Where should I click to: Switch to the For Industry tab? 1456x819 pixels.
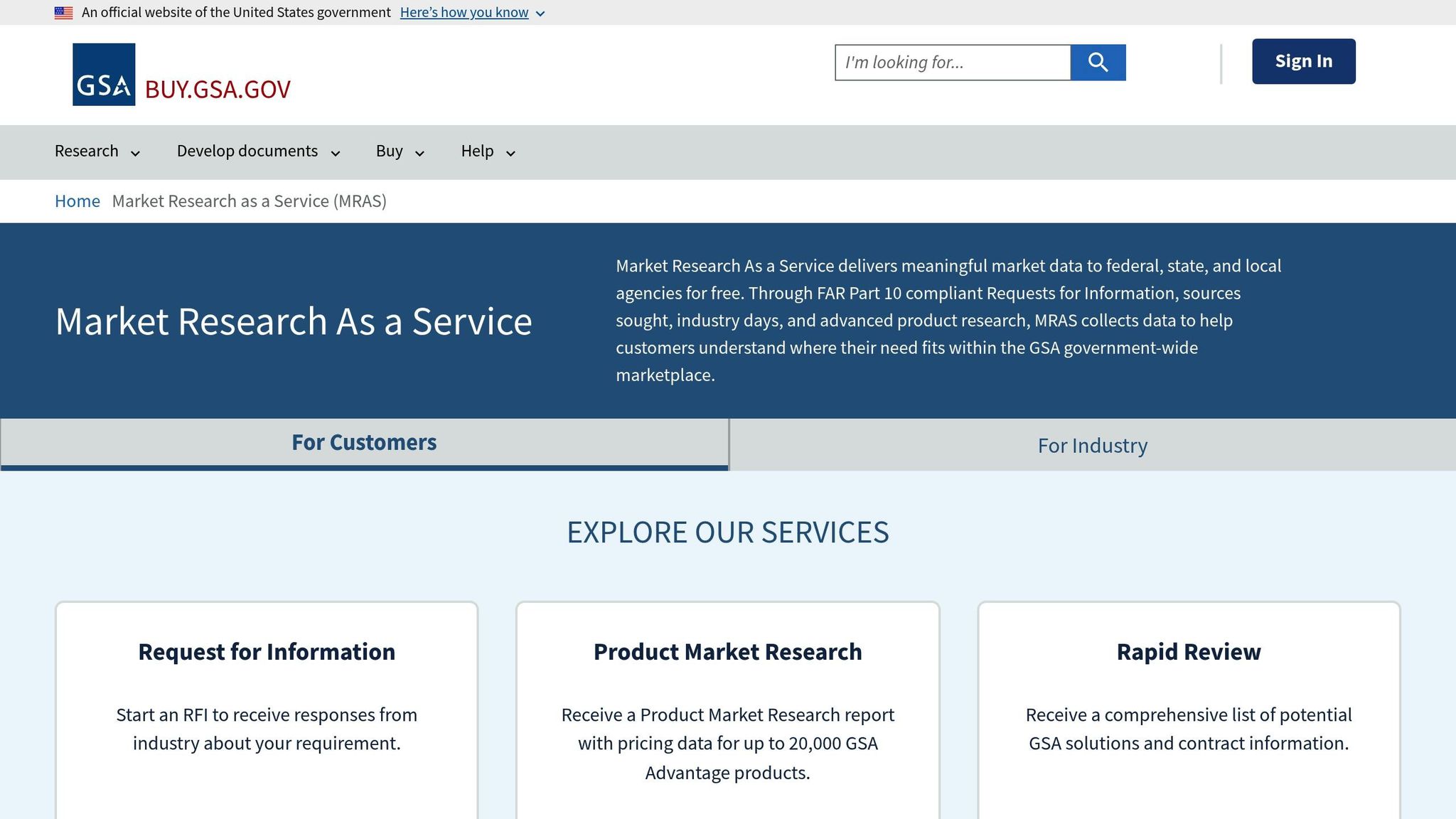click(x=1093, y=445)
